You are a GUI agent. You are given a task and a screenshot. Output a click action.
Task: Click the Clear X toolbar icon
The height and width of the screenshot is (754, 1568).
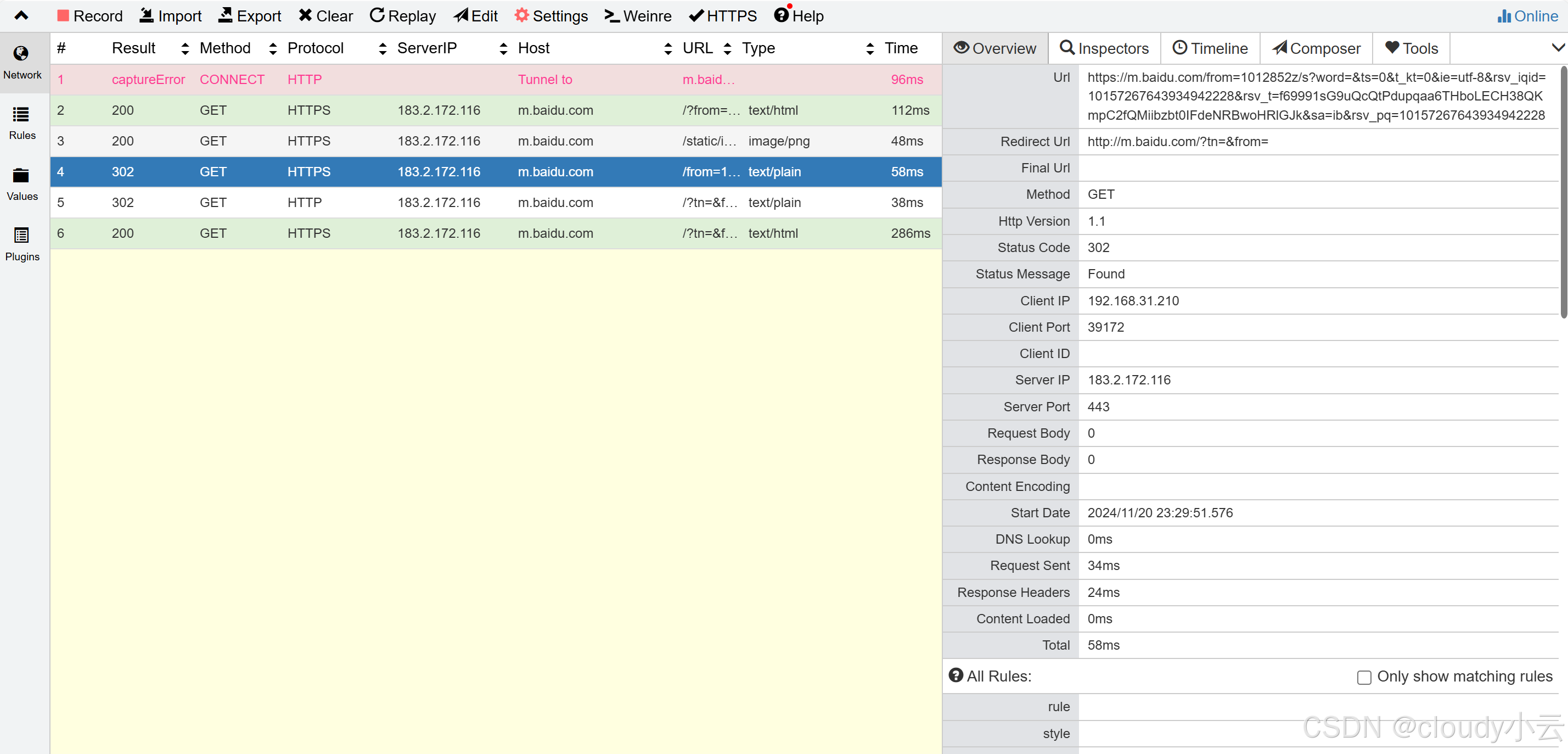click(x=325, y=16)
